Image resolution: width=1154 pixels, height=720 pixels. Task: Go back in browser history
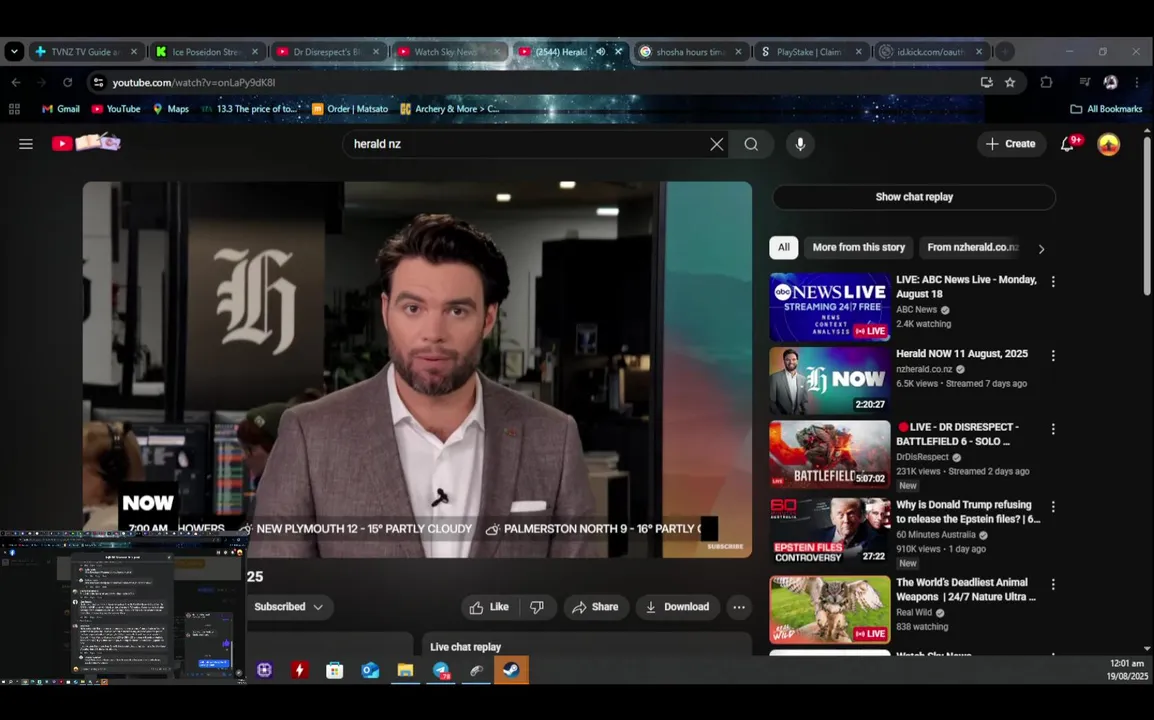[x=16, y=82]
